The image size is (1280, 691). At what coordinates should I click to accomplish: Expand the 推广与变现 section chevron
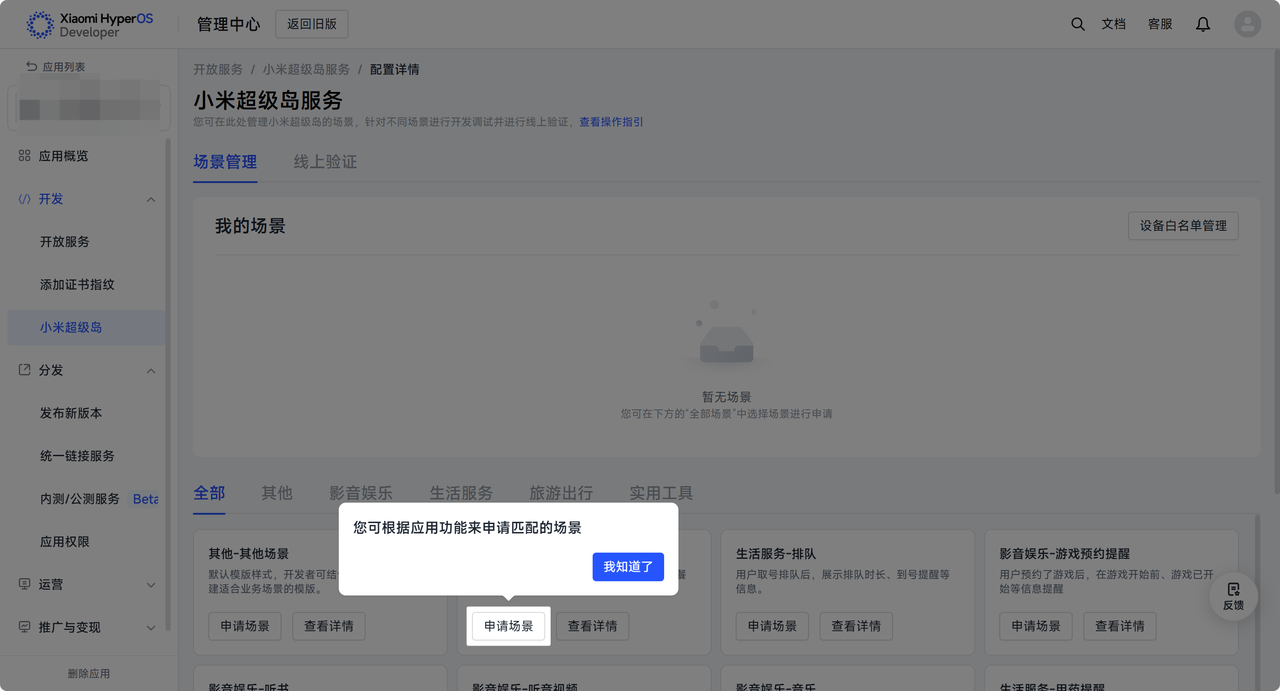[x=151, y=628]
